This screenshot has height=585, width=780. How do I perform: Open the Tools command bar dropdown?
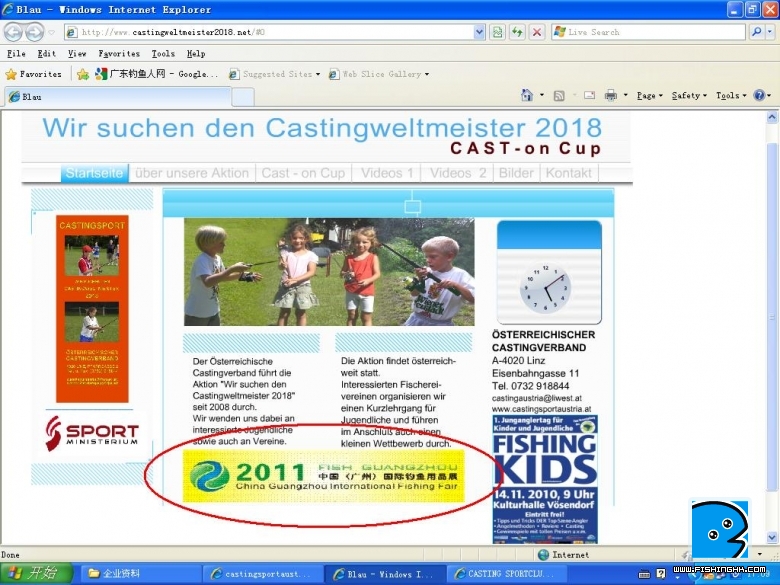731,96
